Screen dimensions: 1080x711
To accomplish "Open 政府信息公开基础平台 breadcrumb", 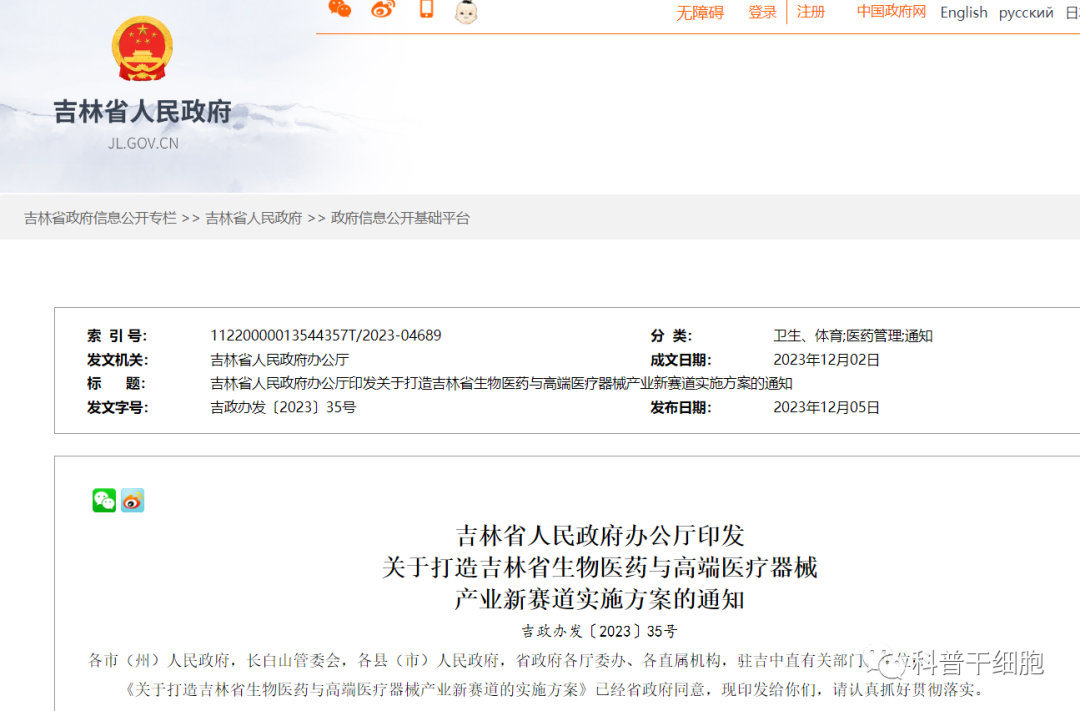I will pos(400,218).
